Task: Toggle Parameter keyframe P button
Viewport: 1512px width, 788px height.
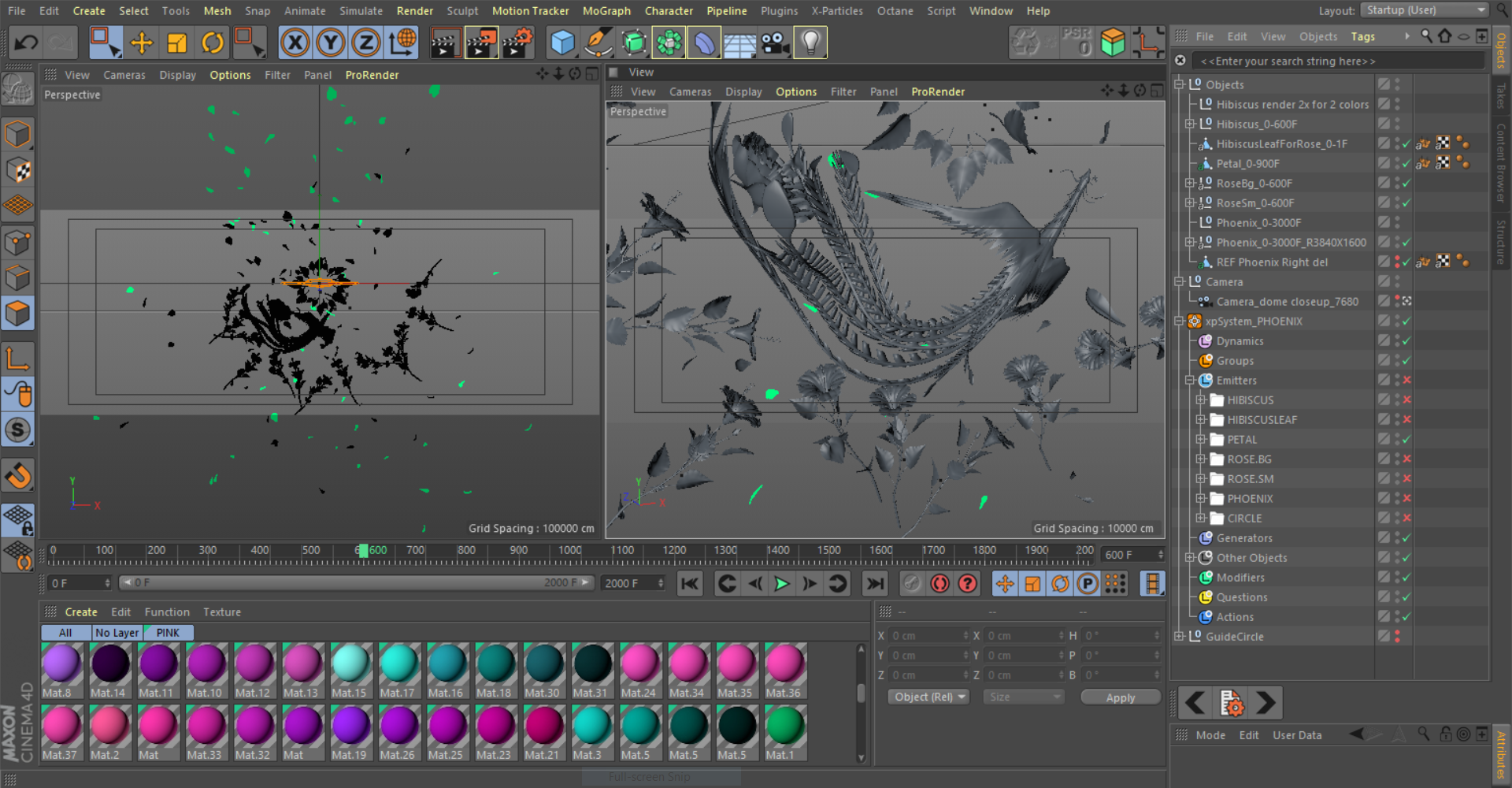Action: point(1088,584)
